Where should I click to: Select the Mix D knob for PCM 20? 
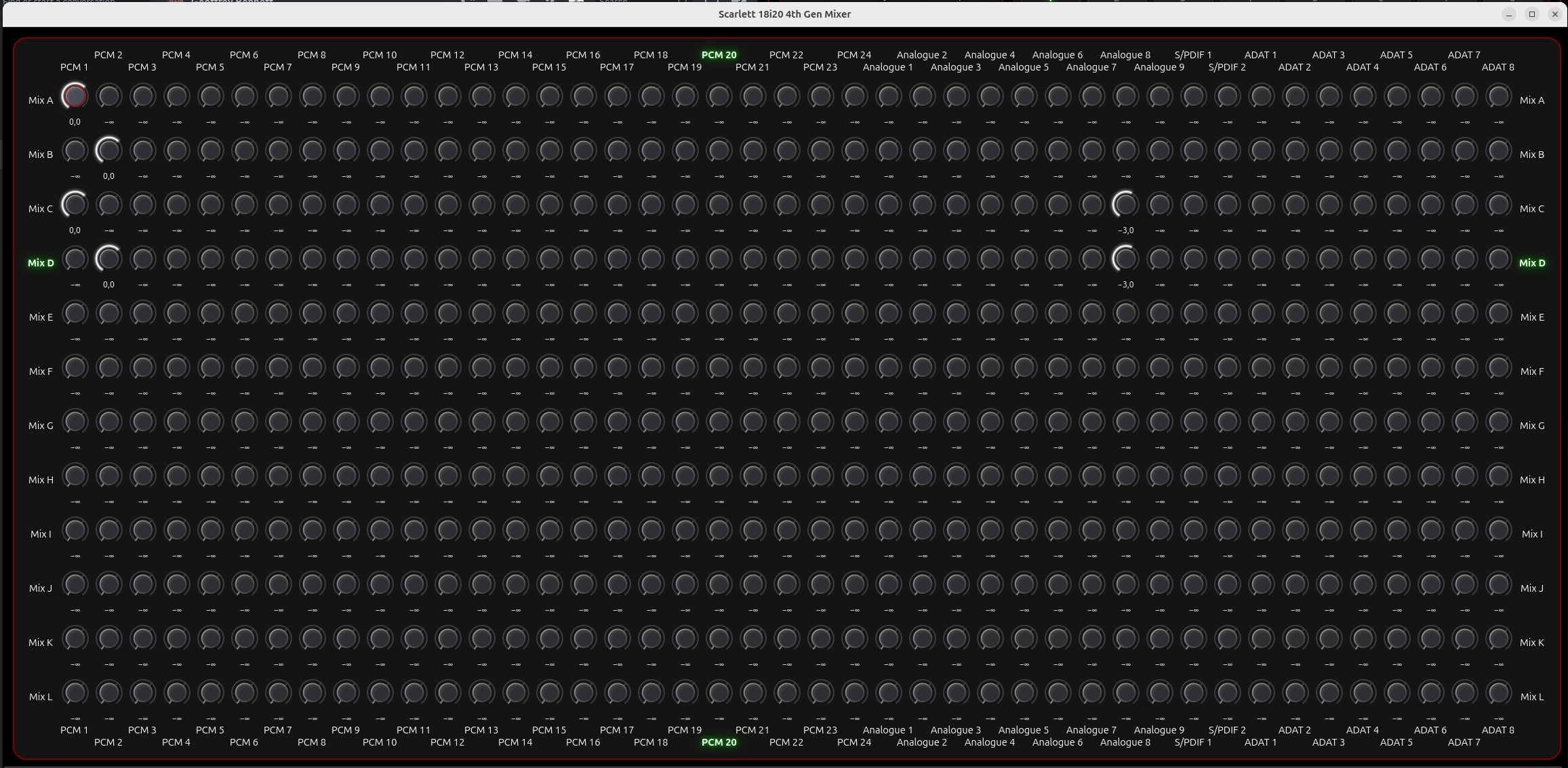(x=719, y=259)
